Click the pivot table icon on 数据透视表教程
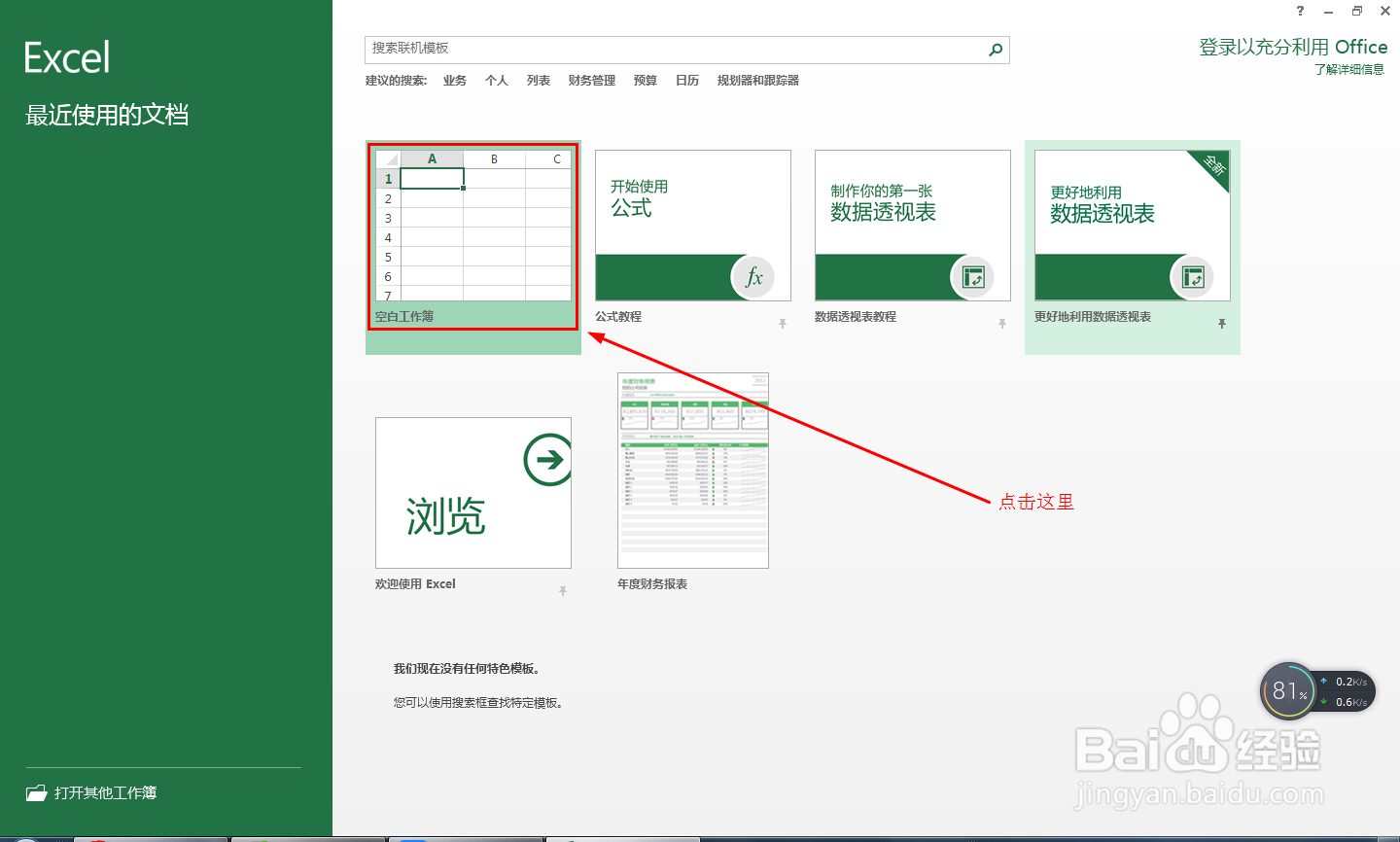1400x842 pixels. (972, 278)
